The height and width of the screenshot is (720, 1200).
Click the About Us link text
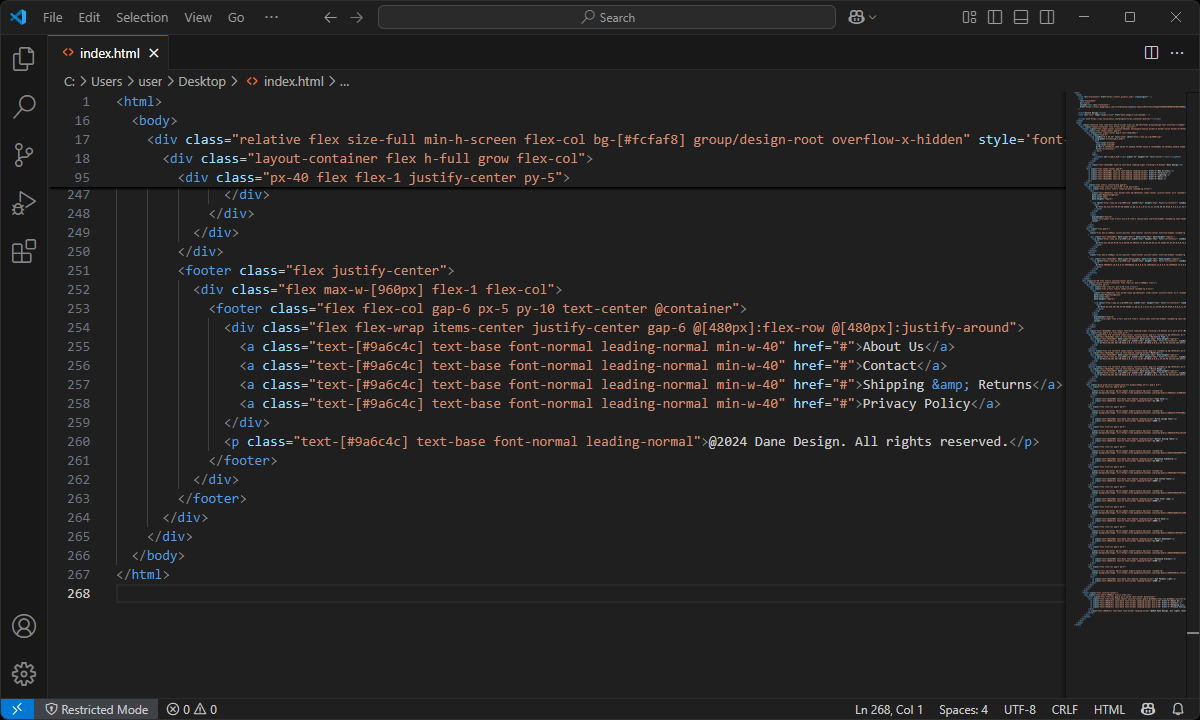pos(893,346)
